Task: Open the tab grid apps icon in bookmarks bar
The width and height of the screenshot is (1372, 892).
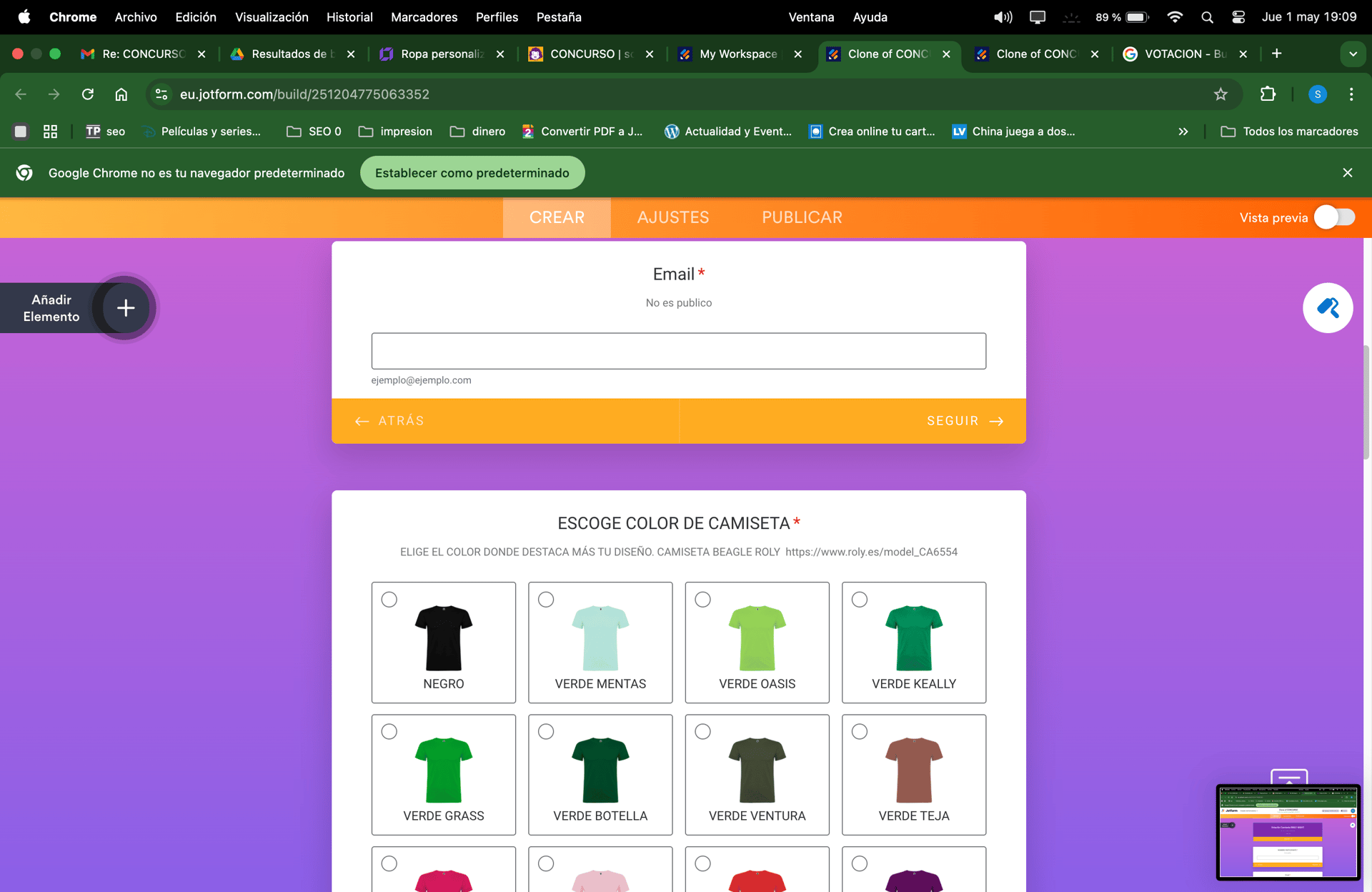Action: tap(50, 132)
